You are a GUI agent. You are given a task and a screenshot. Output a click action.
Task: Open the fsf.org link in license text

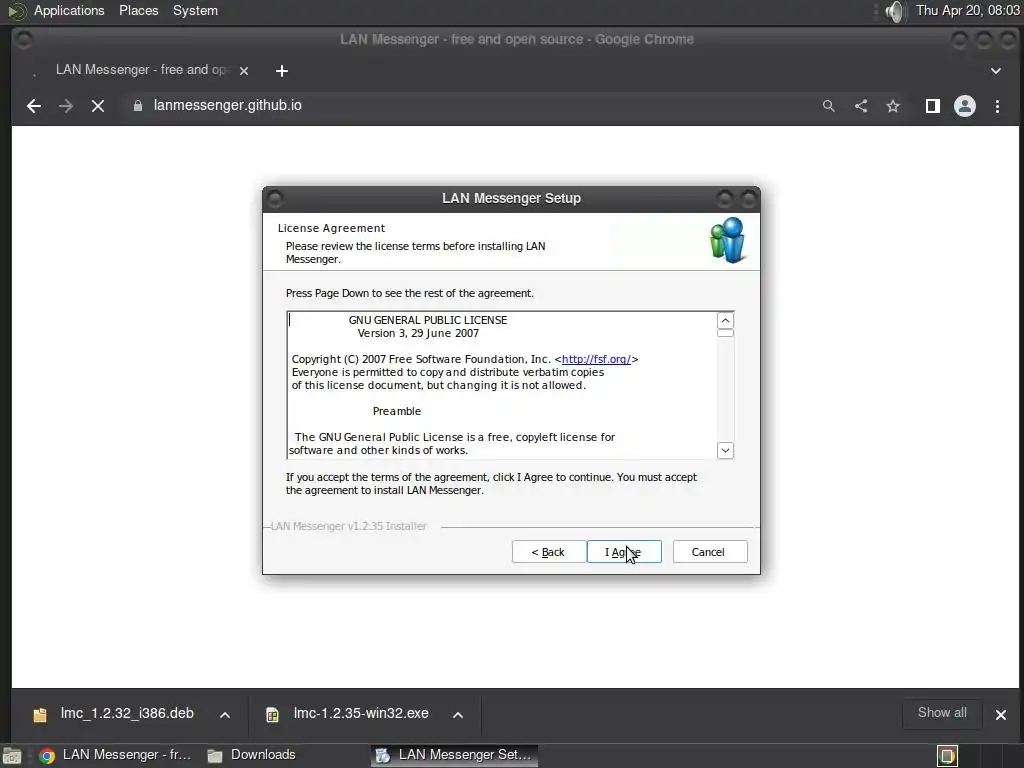[596, 359]
